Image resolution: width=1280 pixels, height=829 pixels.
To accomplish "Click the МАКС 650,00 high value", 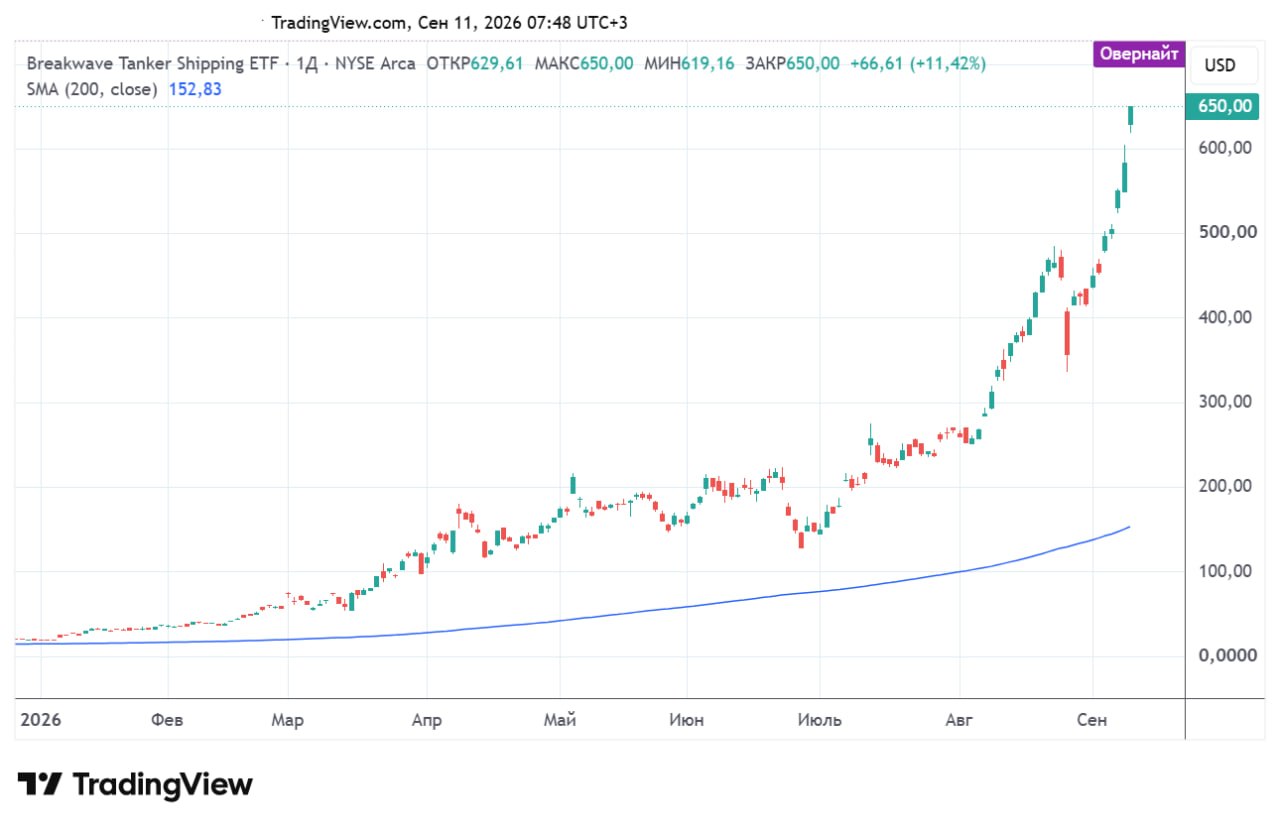I will coord(584,64).
